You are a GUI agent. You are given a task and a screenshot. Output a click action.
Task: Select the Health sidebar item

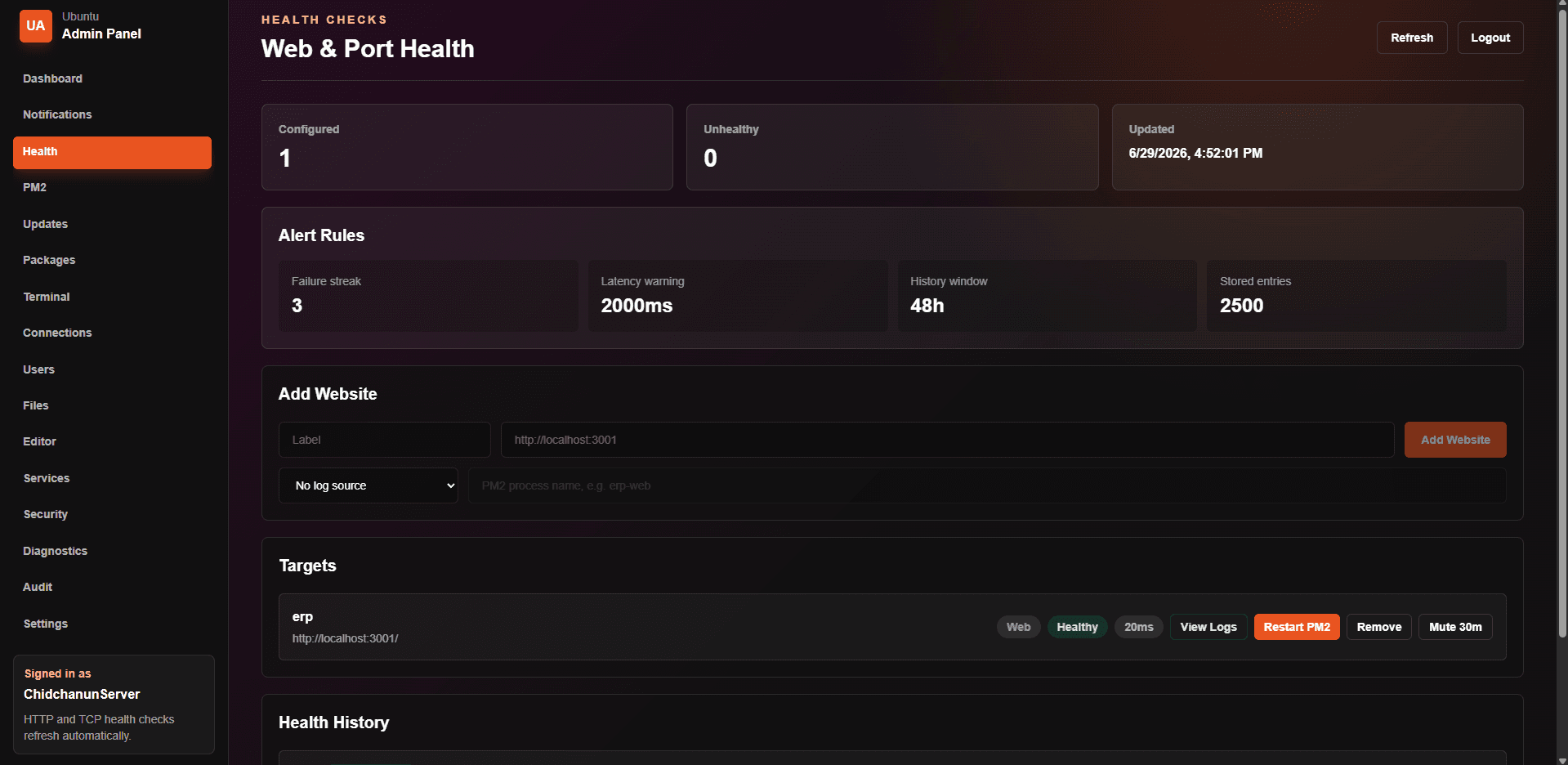[112, 152]
